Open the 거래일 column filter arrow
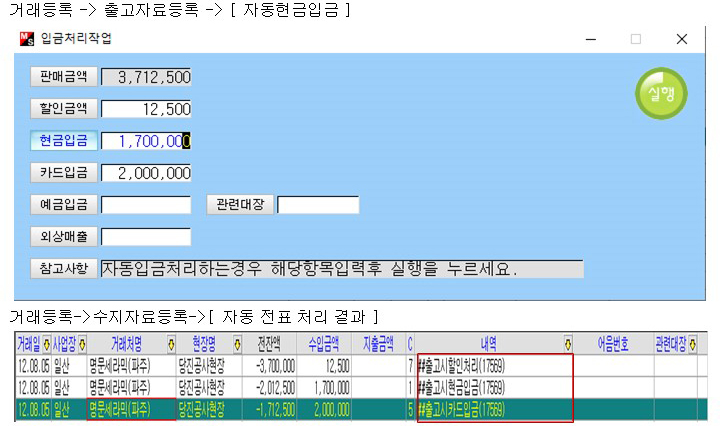720x426 pixels. [x=46, y=344]
